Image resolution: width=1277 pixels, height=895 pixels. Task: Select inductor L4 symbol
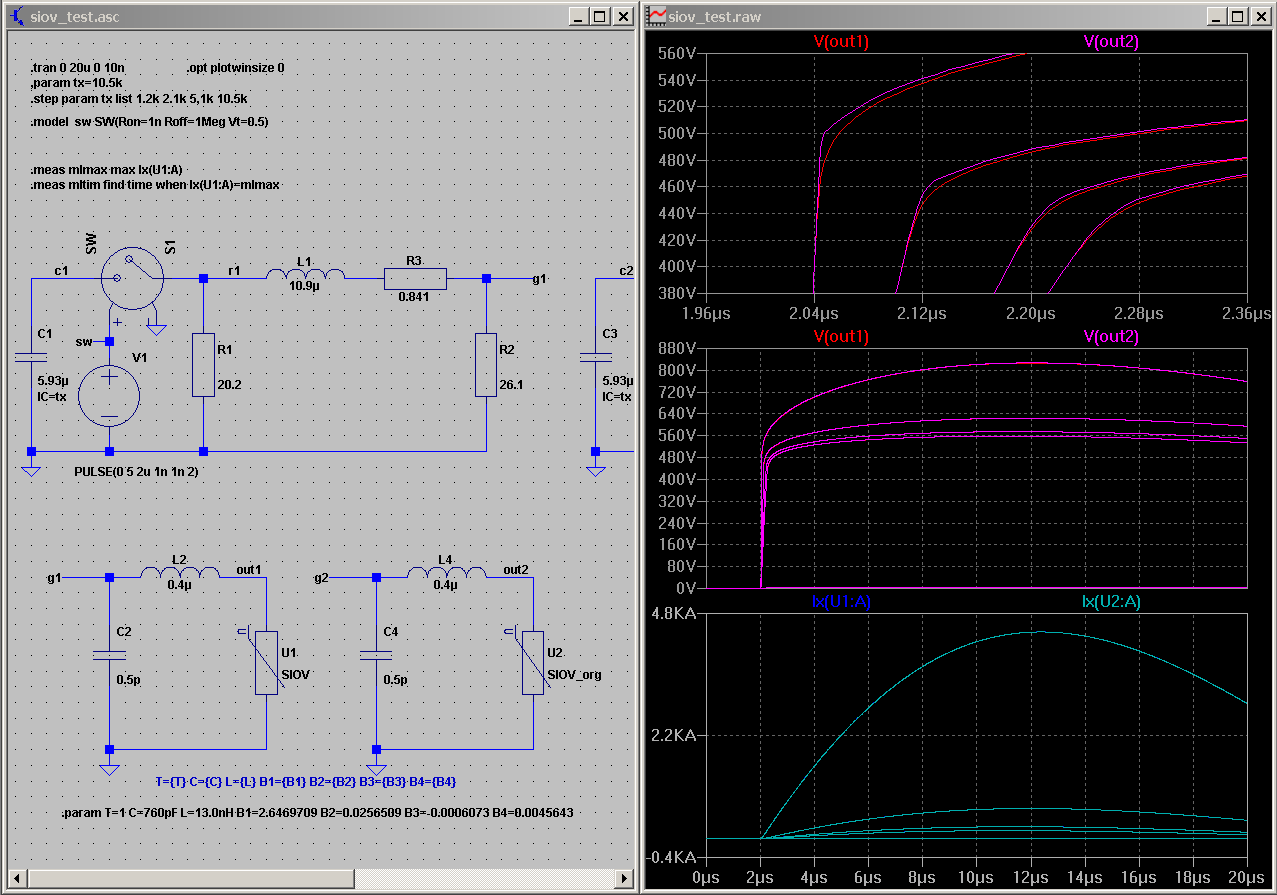pos(447,572)
